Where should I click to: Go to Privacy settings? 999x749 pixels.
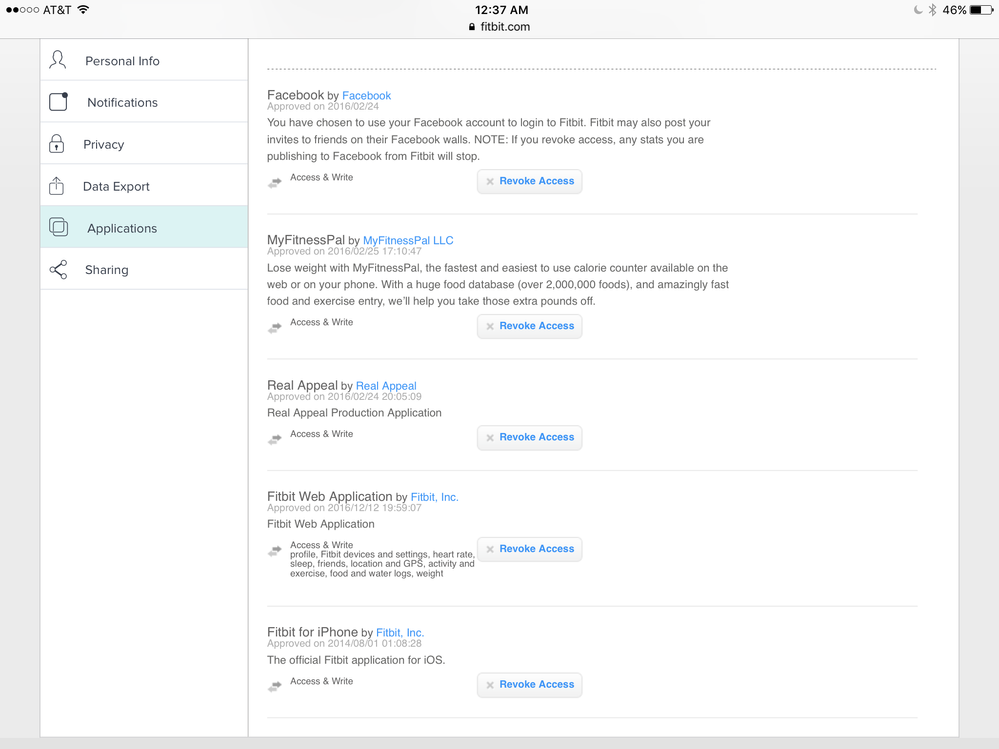pos(144,143)
